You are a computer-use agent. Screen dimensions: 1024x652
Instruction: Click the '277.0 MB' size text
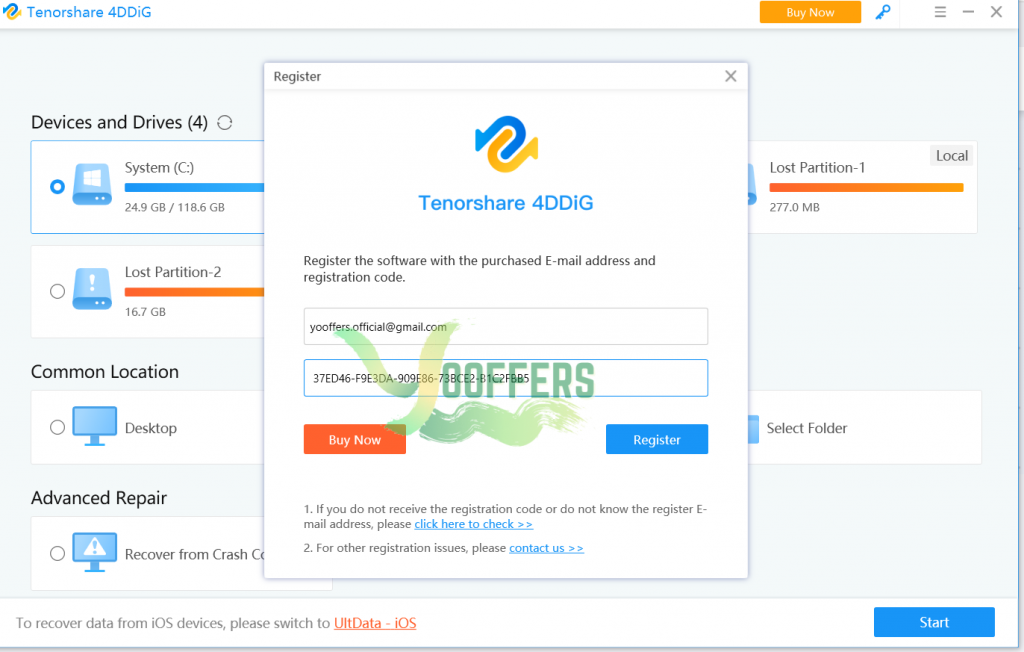coord(794,208)
